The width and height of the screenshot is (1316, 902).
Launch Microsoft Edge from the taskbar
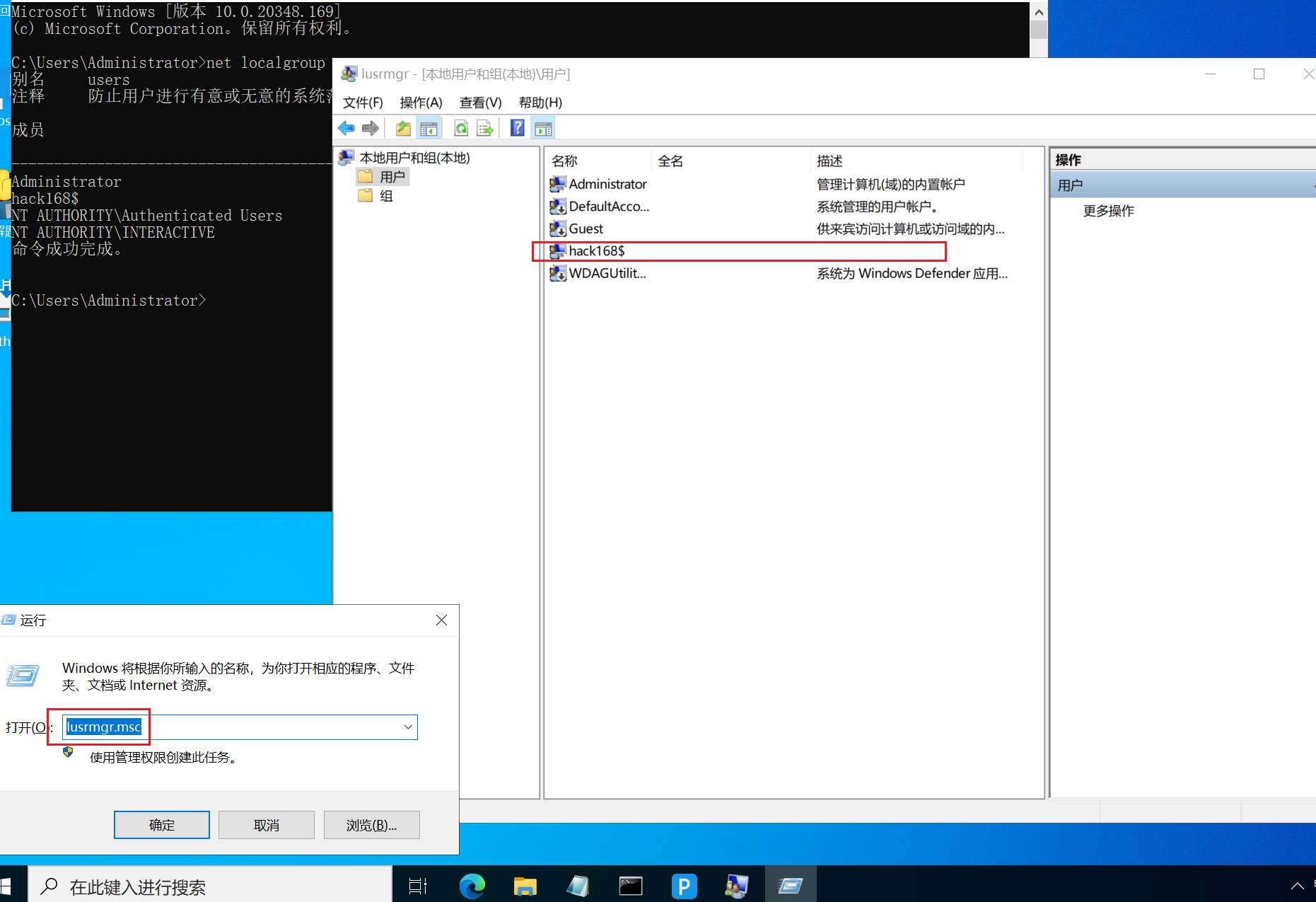pyautogui.click(x=472, y=886)
